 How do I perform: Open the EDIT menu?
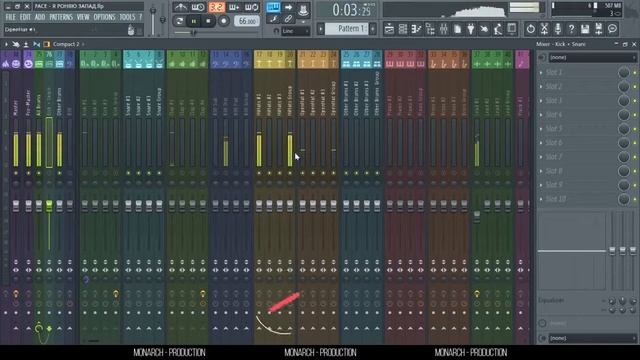25,17
